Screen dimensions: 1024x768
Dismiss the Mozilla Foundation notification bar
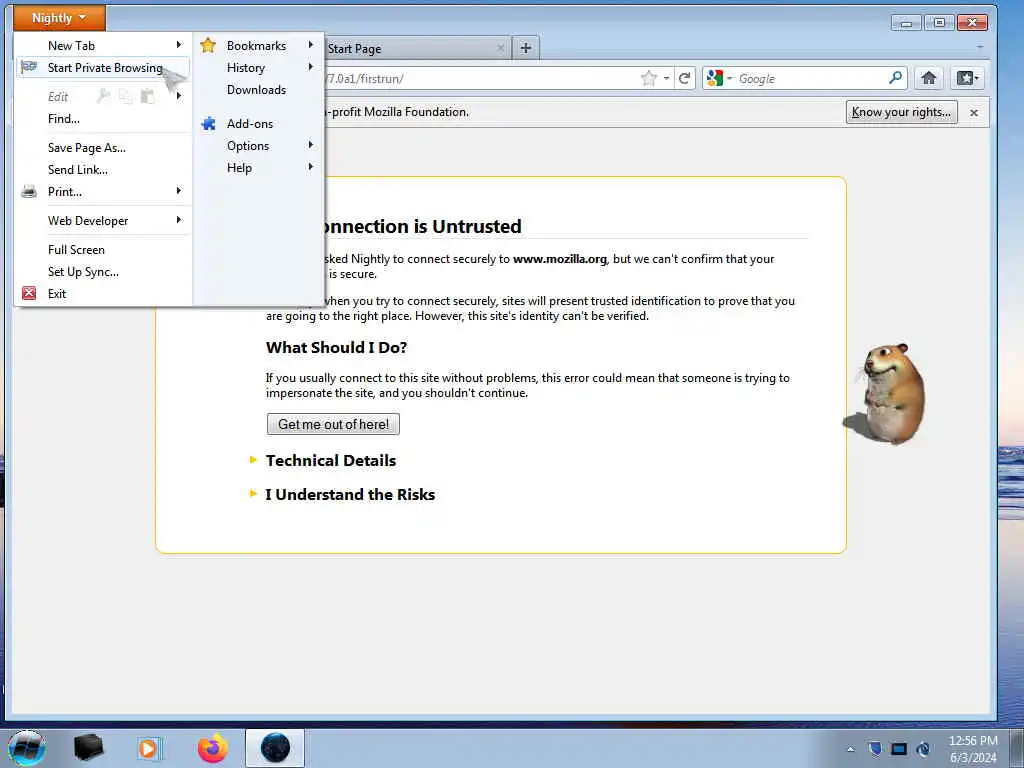[974, 112]
